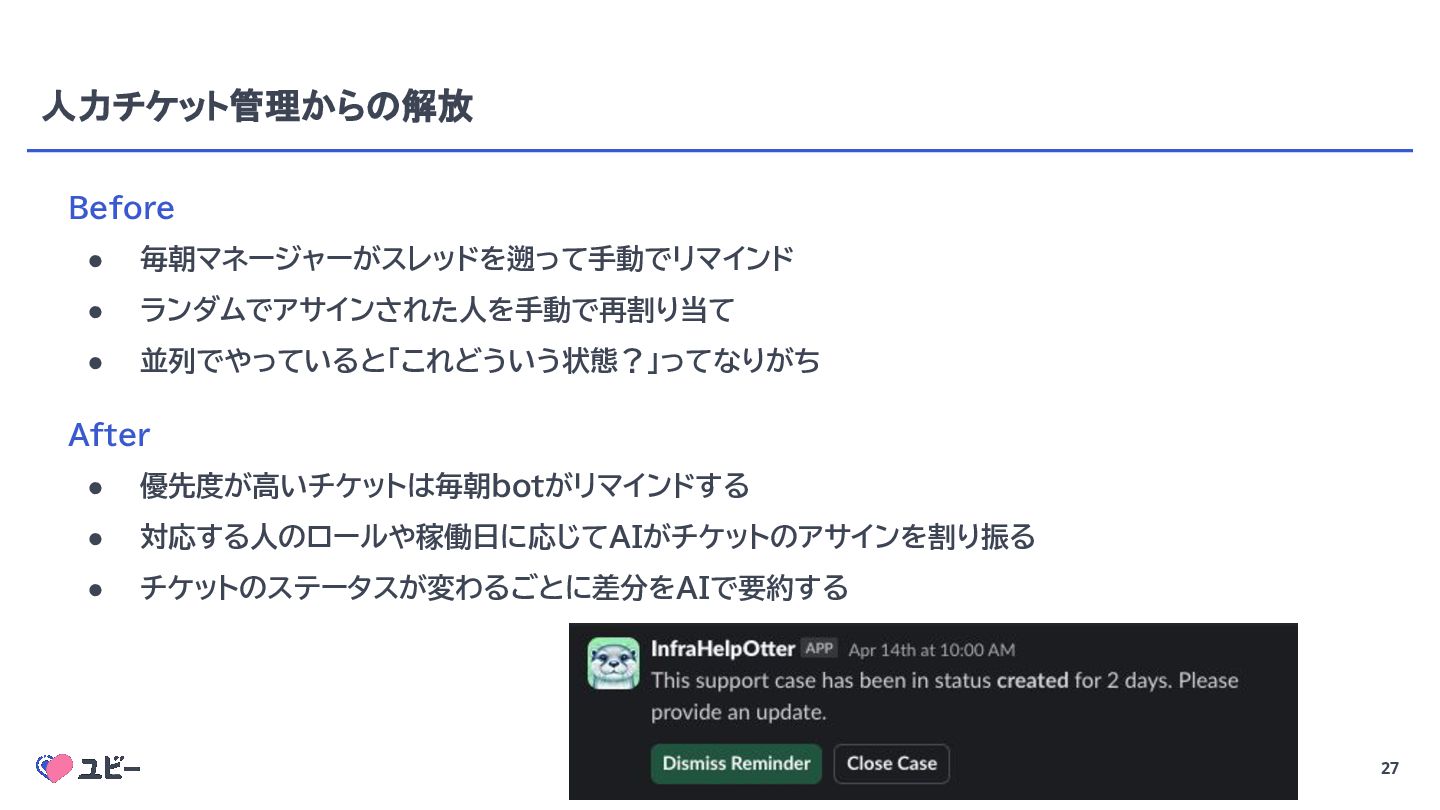The width and height of the screenshot is (1440, 810).
Task: Click the APP badge beside InfraHelpOtter
Action: click(820, 648)
